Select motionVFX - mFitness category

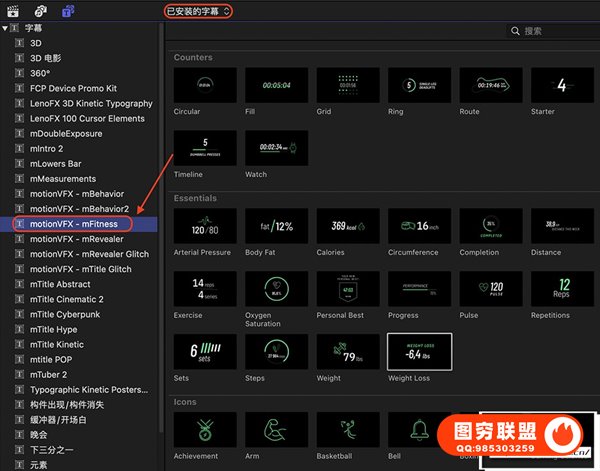pos(73,224)
